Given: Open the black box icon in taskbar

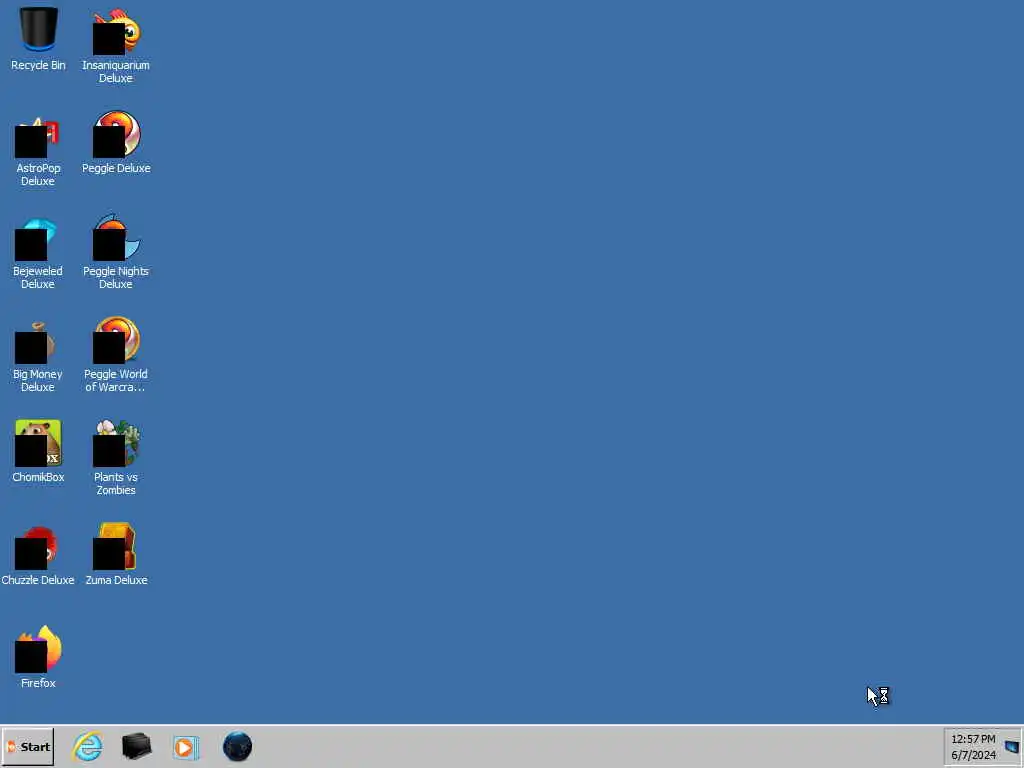Looking at the screenshot, I should pos(136,746).
